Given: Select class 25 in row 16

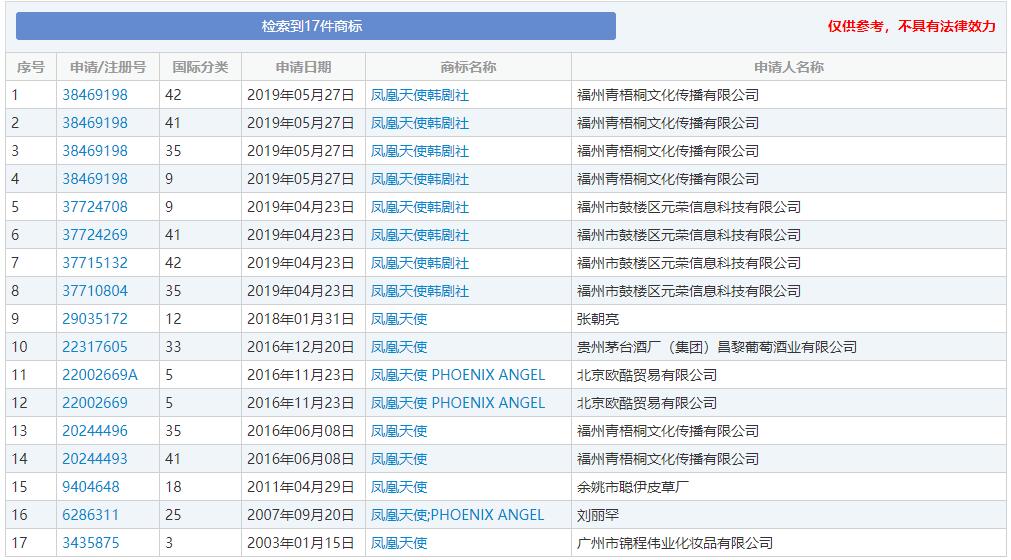Looking at the screenshot, I should (x=173, y=515).
